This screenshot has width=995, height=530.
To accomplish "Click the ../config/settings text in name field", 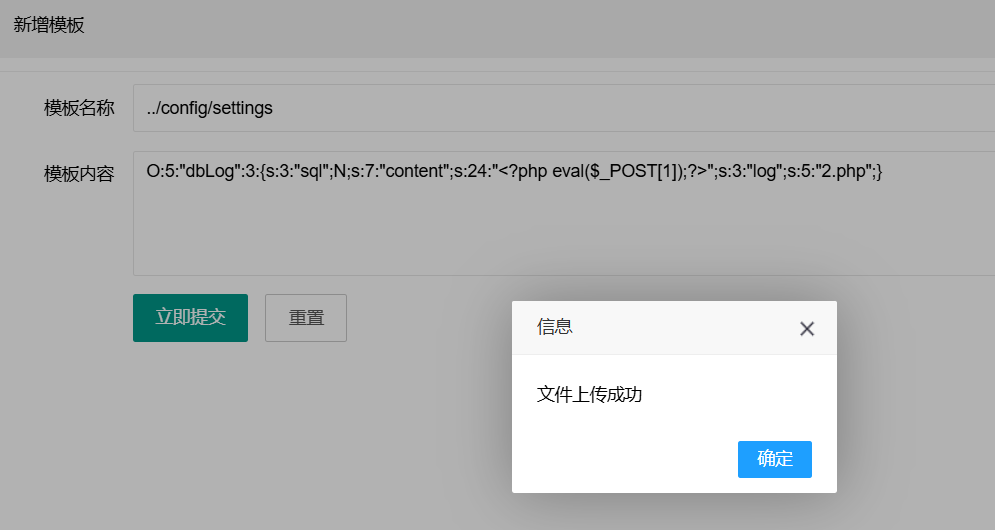I will [209, 108].
